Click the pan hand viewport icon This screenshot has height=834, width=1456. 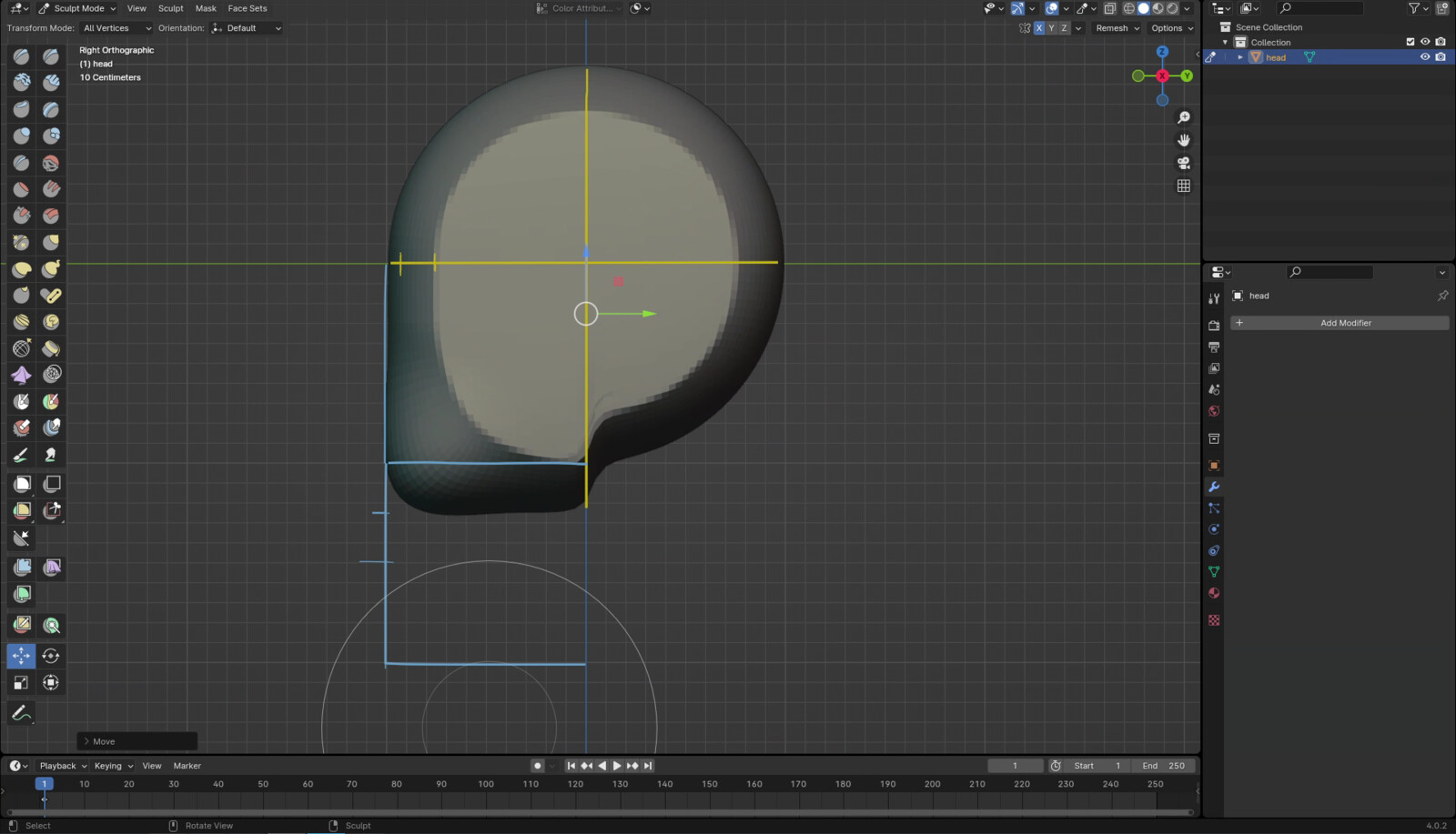(1184, 140)
